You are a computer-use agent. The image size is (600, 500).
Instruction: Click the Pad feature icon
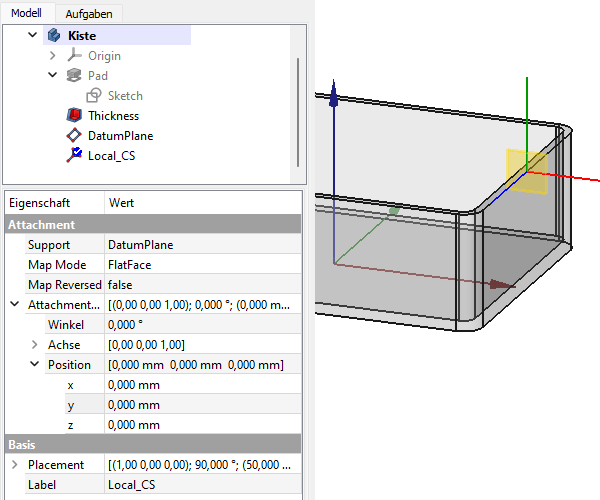pos(74,76)
